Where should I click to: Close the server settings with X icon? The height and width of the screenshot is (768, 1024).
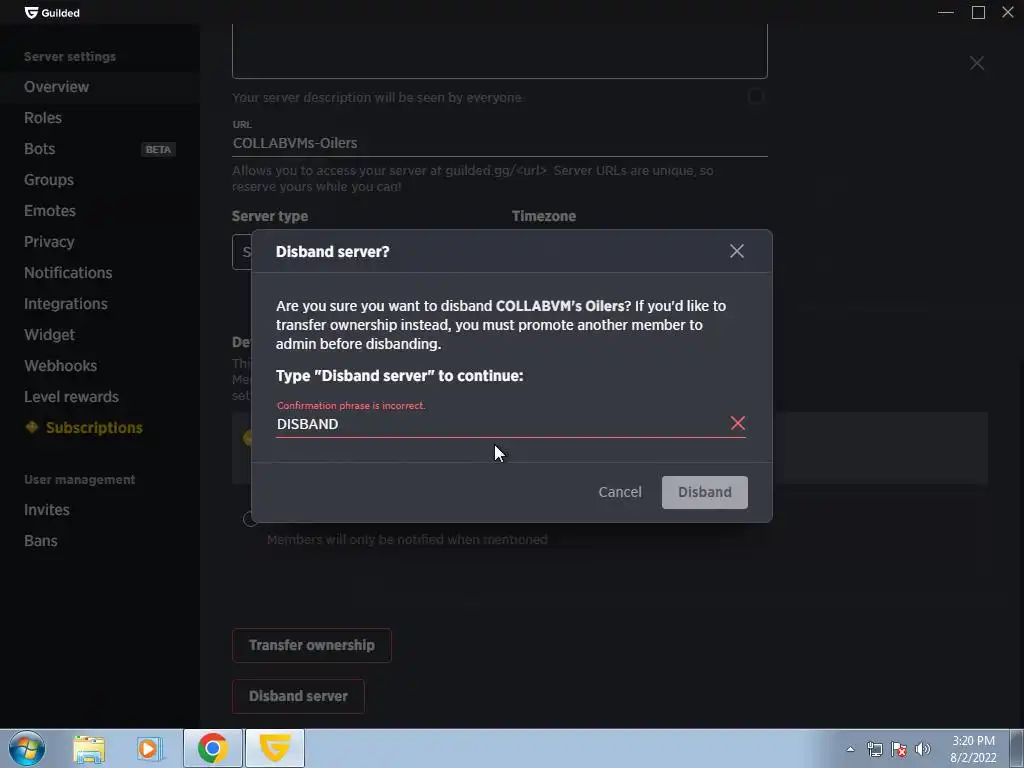(x=977, y=63)
